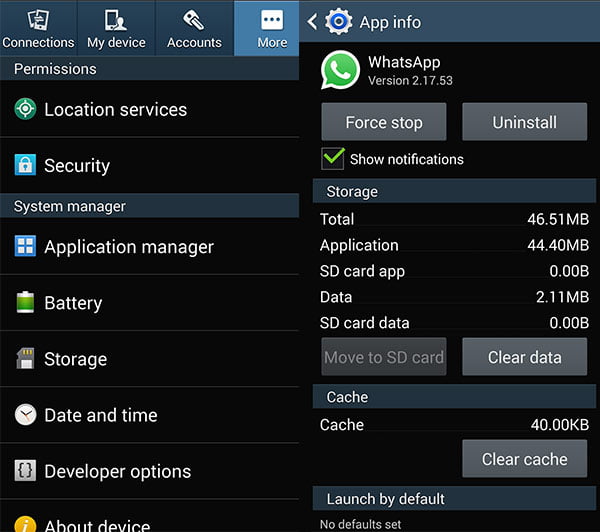Open Date and time settings
This screenshot has width=600, height=532.
pos(150,415)
